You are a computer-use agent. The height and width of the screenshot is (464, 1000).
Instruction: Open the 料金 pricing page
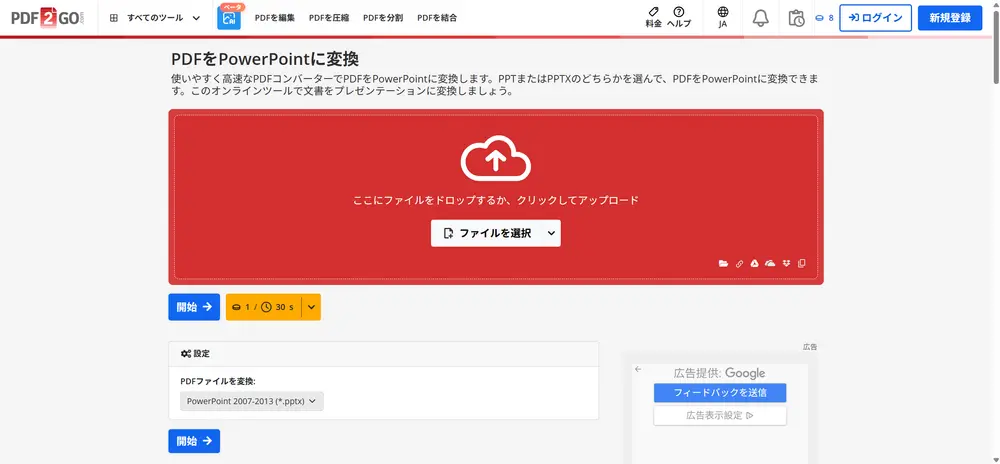point(654,17)
